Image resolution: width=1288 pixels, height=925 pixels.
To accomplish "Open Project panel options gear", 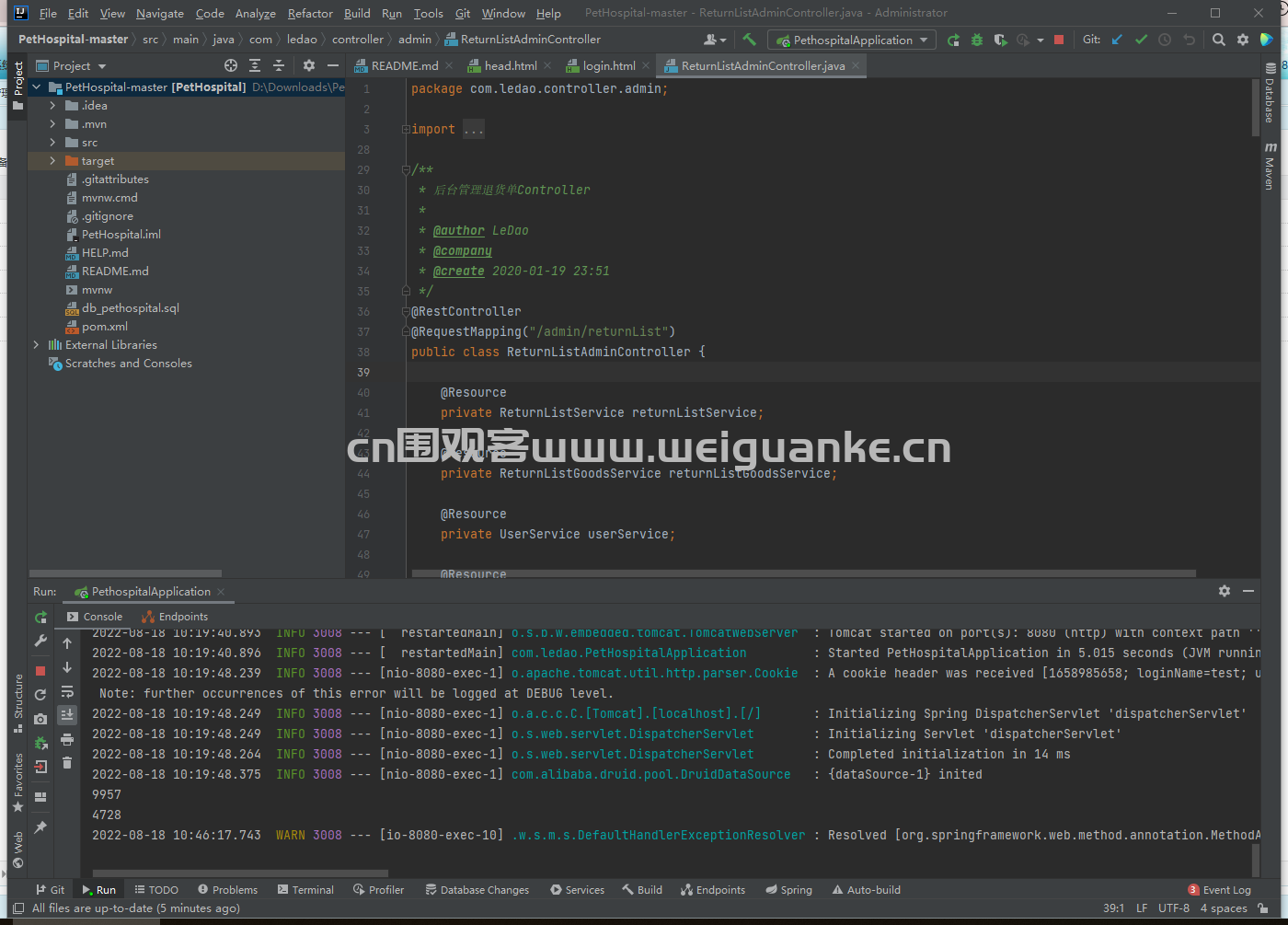I will click(309, 65).
